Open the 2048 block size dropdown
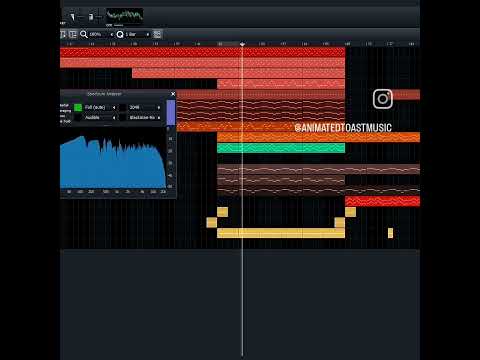Screen dimensions: 480x360 144,107
